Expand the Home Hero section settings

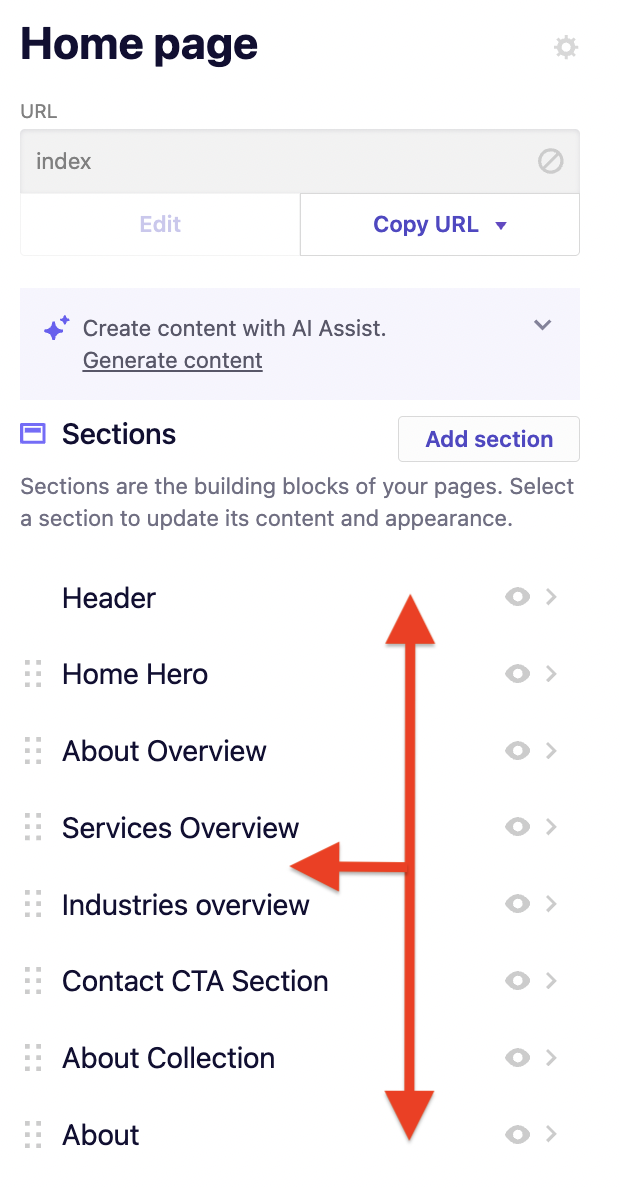pyautogui.click(x=552, y=674)
